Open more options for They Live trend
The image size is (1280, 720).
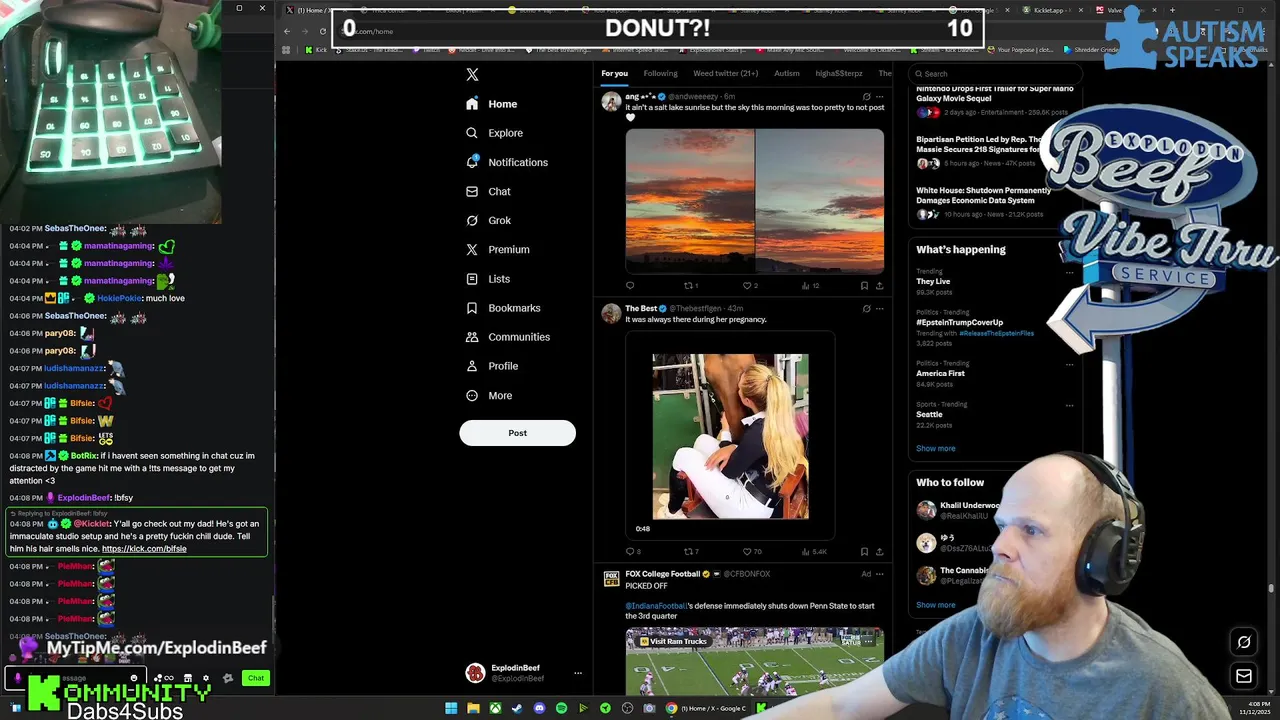click(1069, 272)
